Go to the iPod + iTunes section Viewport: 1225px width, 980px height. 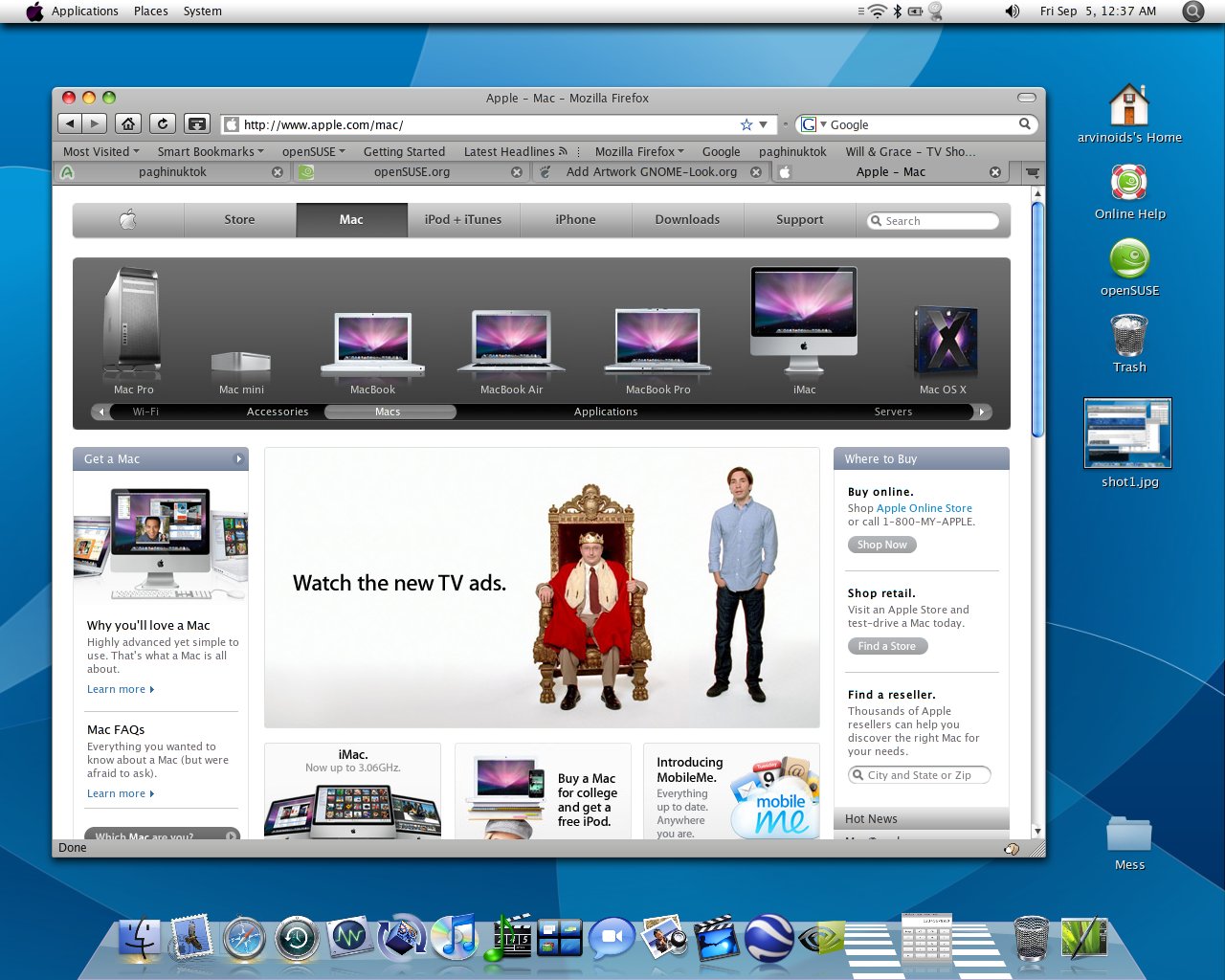click(463, 219)
